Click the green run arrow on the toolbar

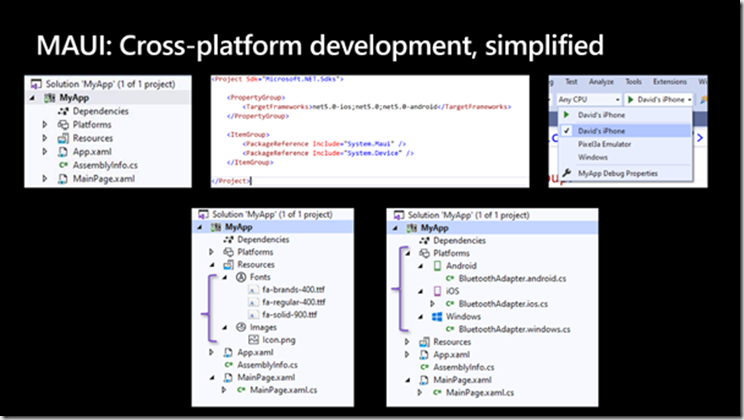click(x=631, y=100)
